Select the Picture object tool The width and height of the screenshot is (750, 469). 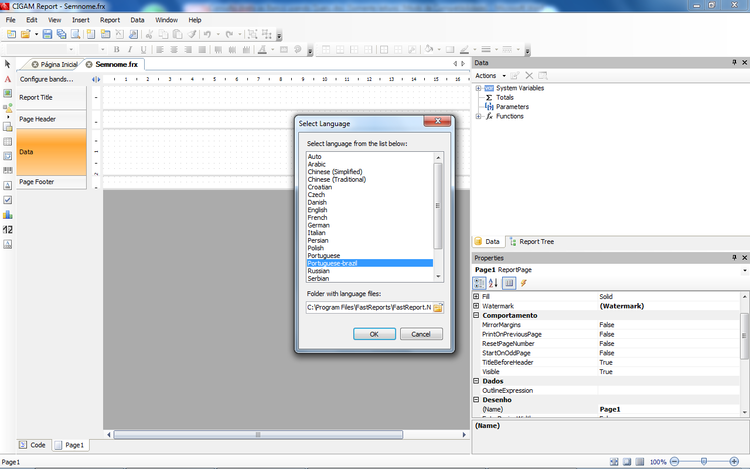(x=8, y=93)
